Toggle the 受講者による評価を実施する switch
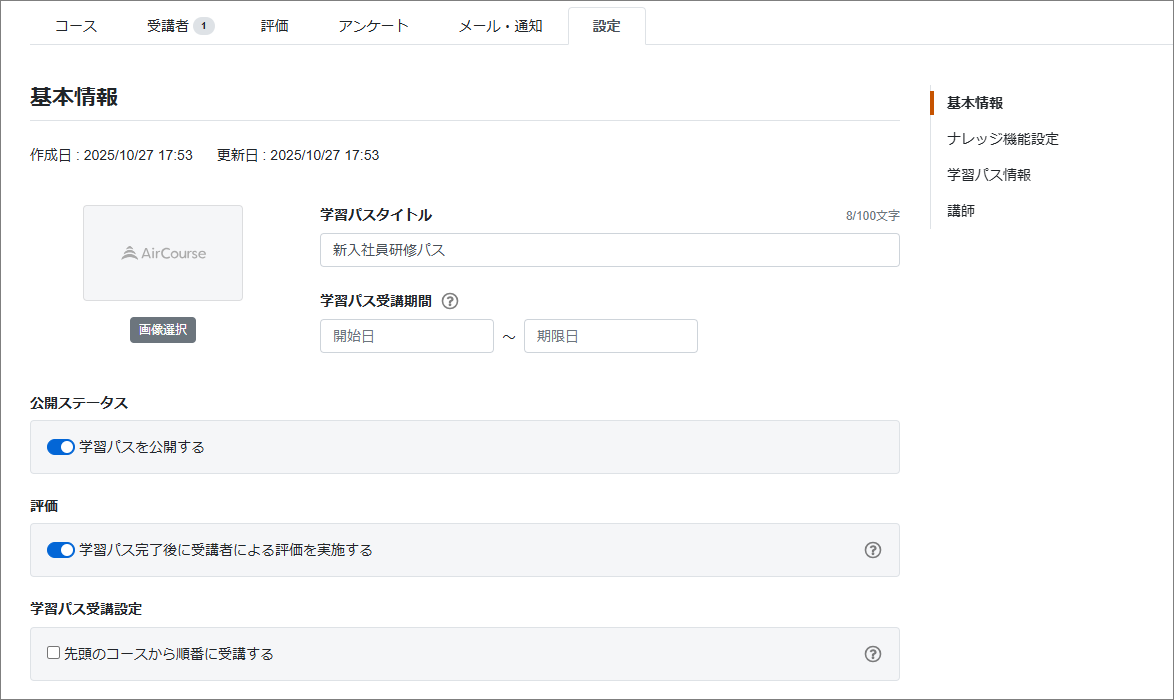Image resolution: width=1174 pixels, height=700 pixels. click(x=61, y=550)
